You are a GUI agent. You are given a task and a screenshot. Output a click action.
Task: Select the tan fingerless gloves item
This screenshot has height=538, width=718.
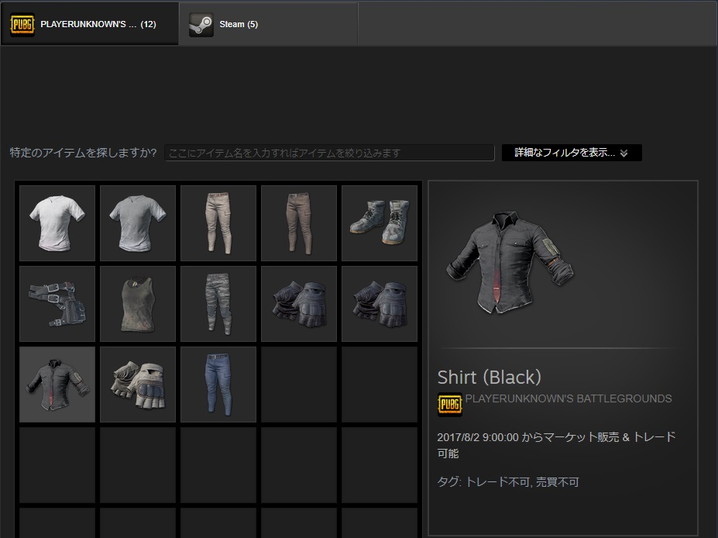(x=138, y=384)
